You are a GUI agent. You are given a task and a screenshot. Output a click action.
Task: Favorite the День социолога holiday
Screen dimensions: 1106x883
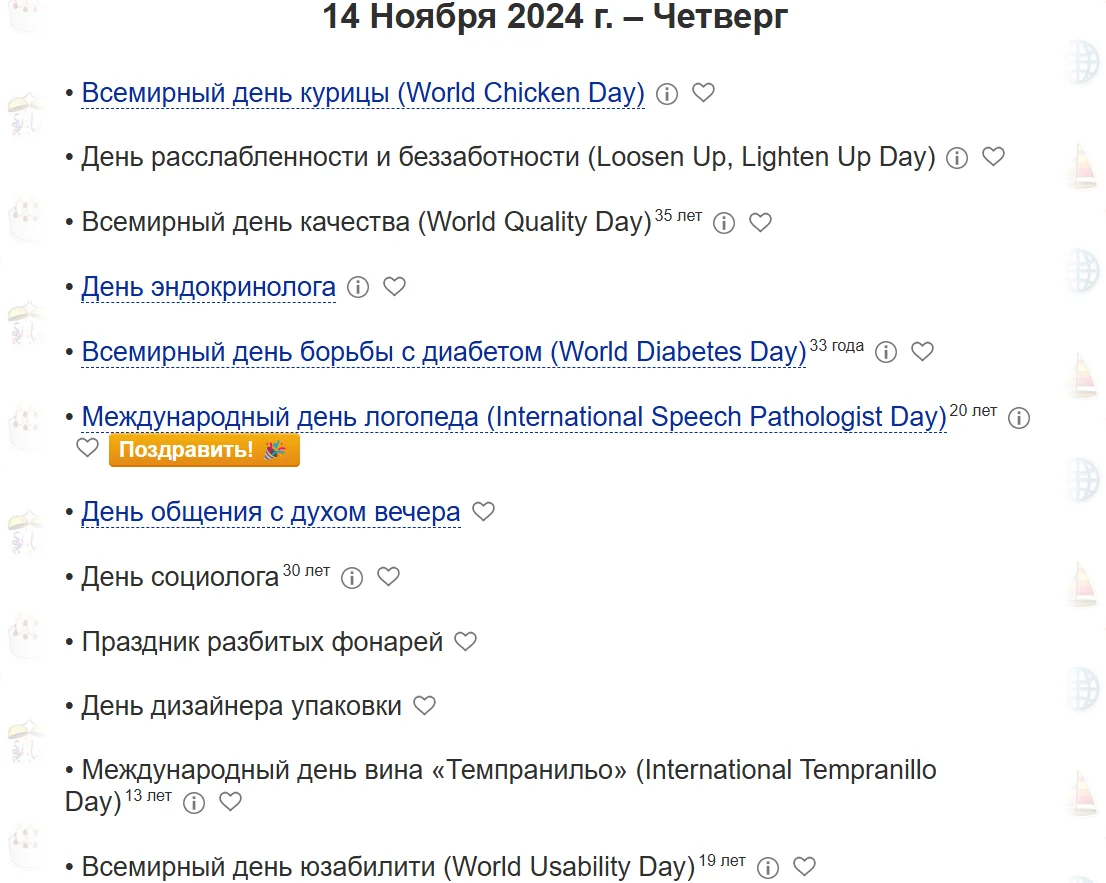pos(388,577)
